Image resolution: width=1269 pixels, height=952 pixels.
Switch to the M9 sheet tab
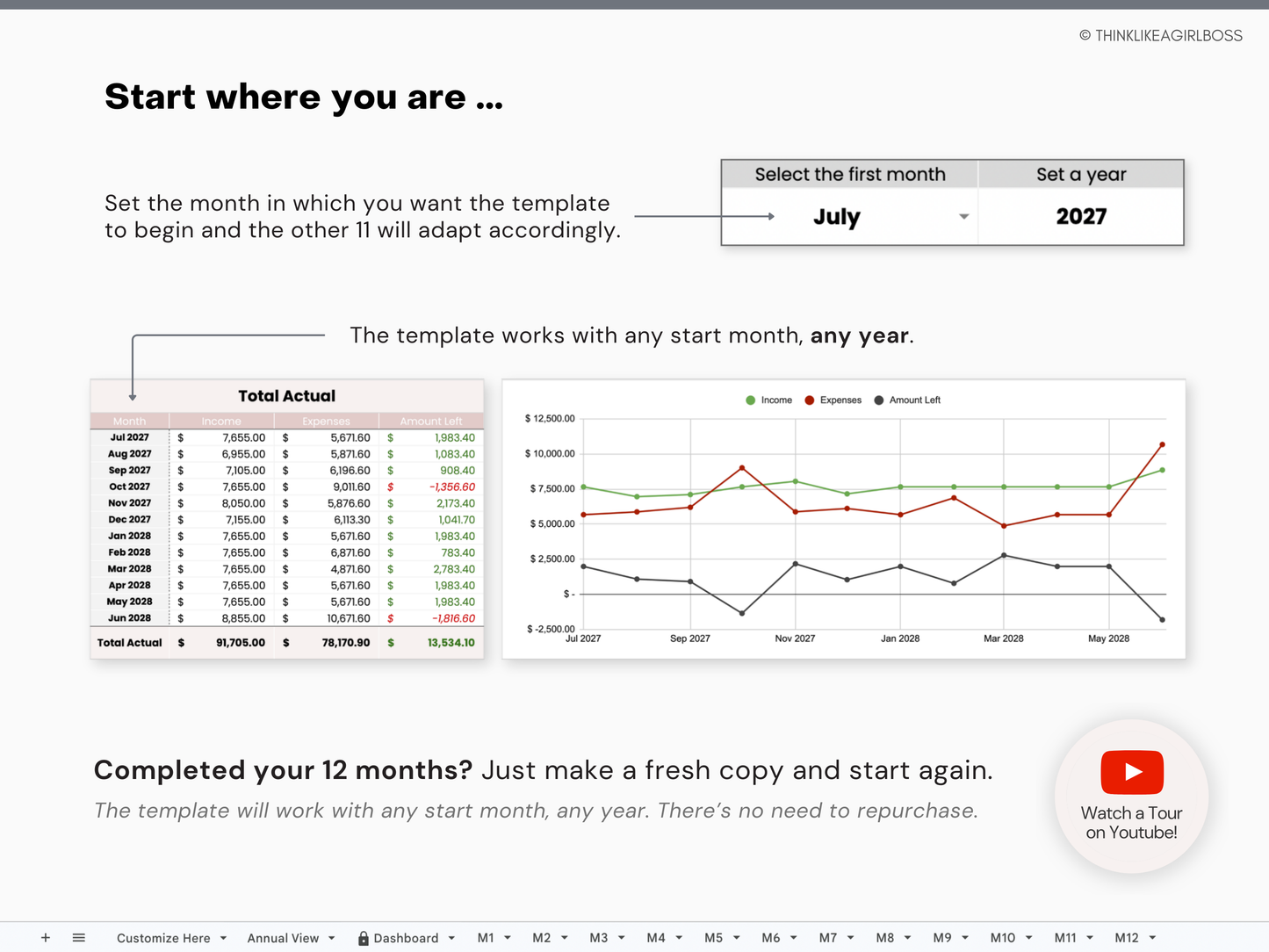click(x=941, y=937)
